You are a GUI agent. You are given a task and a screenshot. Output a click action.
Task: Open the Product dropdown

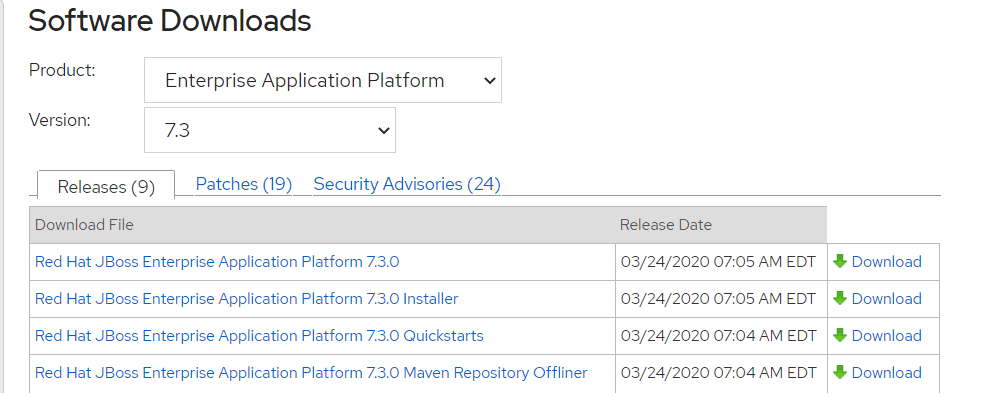[323, 80]
